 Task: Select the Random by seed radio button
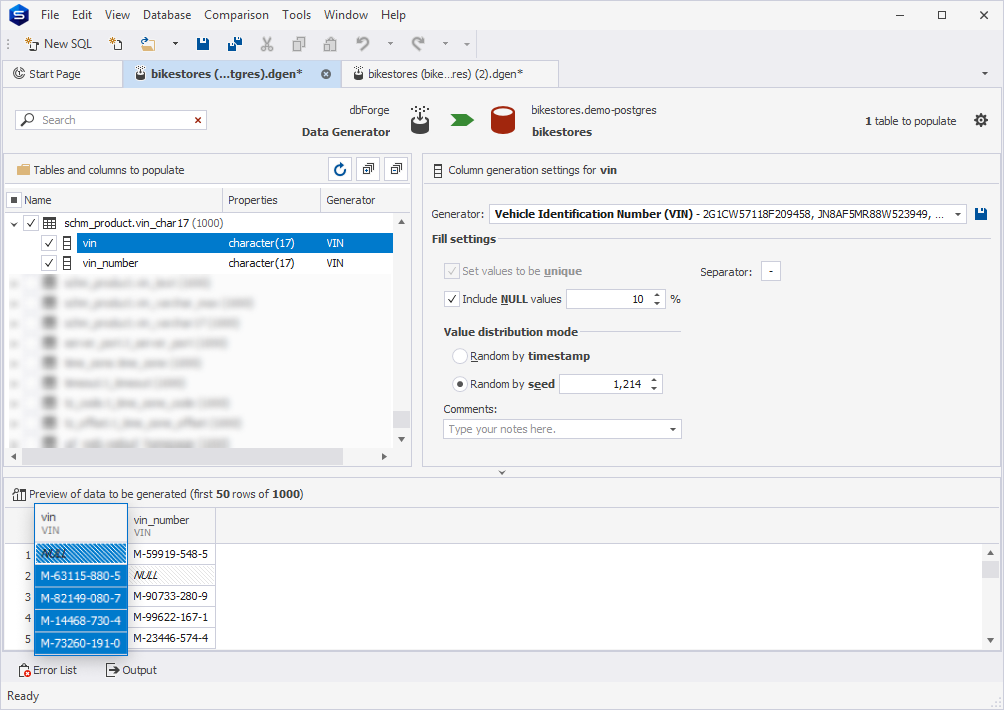point(460,384)
